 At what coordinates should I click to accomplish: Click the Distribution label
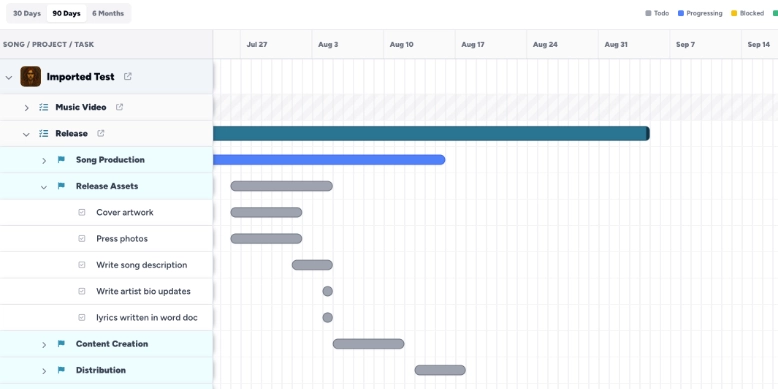click(x=101, y=370)
